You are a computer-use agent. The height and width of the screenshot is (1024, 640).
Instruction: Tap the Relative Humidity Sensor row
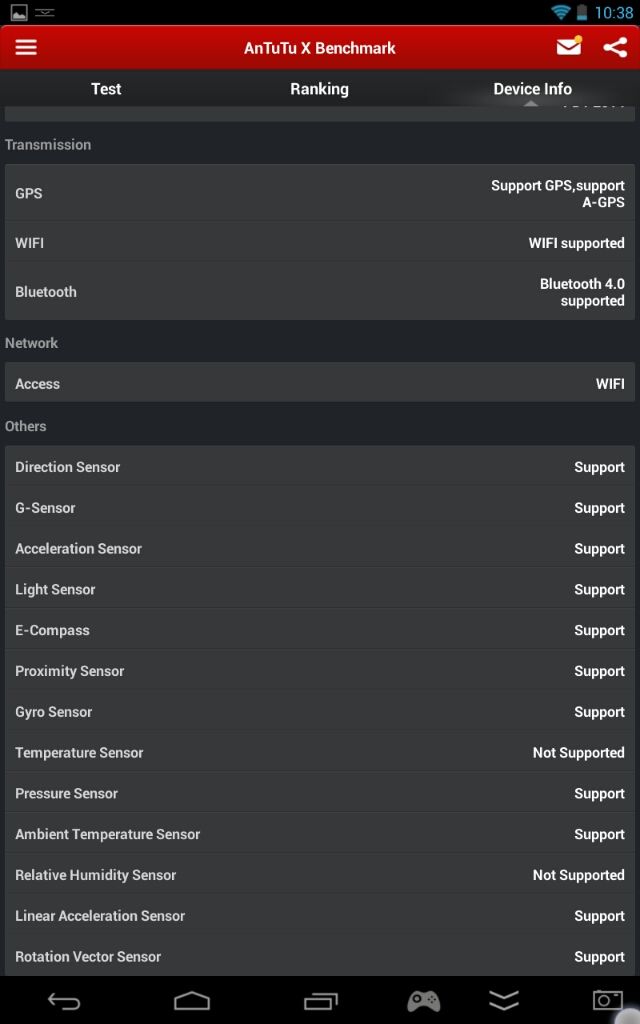[320, 875]
